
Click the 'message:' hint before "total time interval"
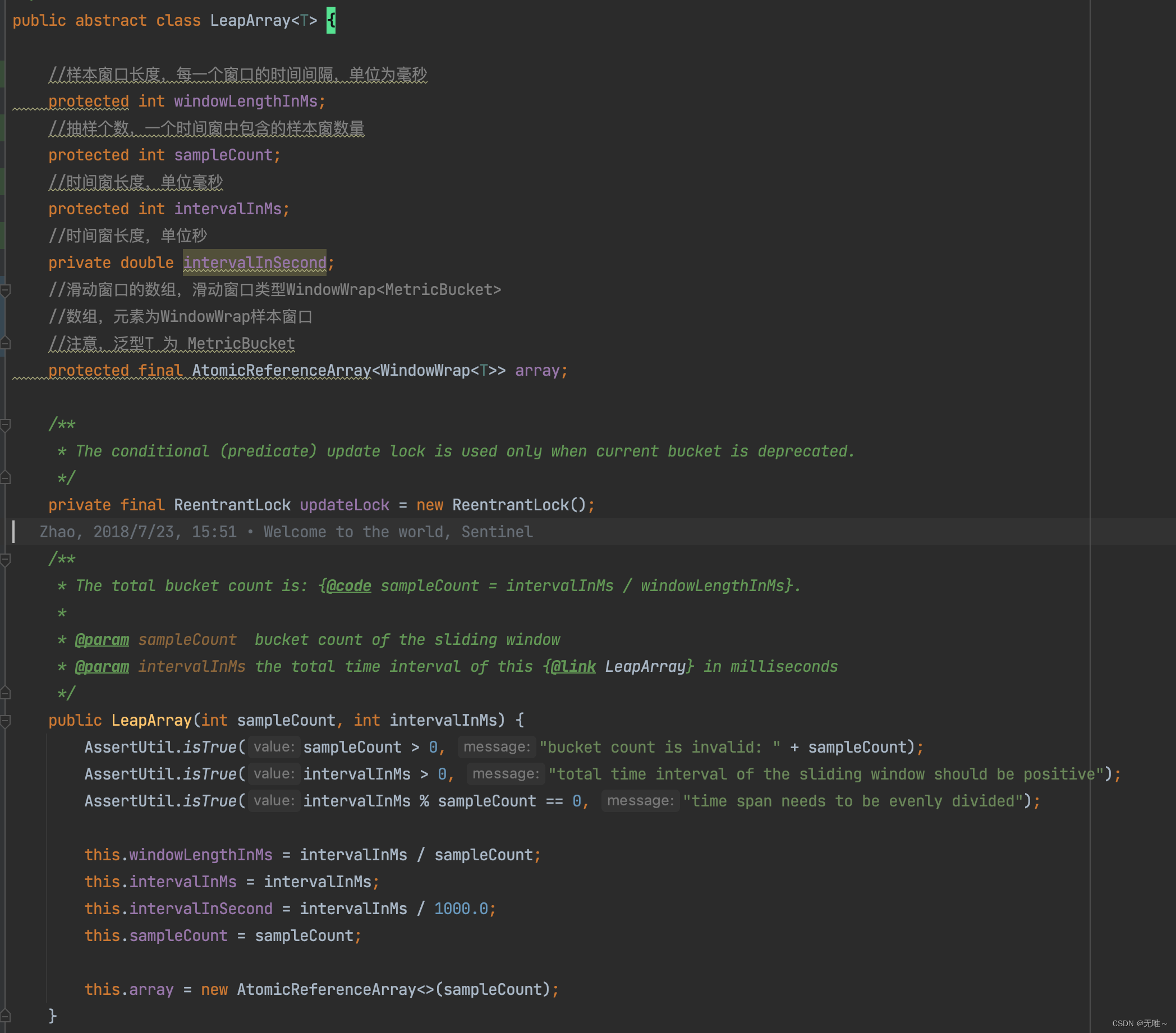[x=506, y=773]
